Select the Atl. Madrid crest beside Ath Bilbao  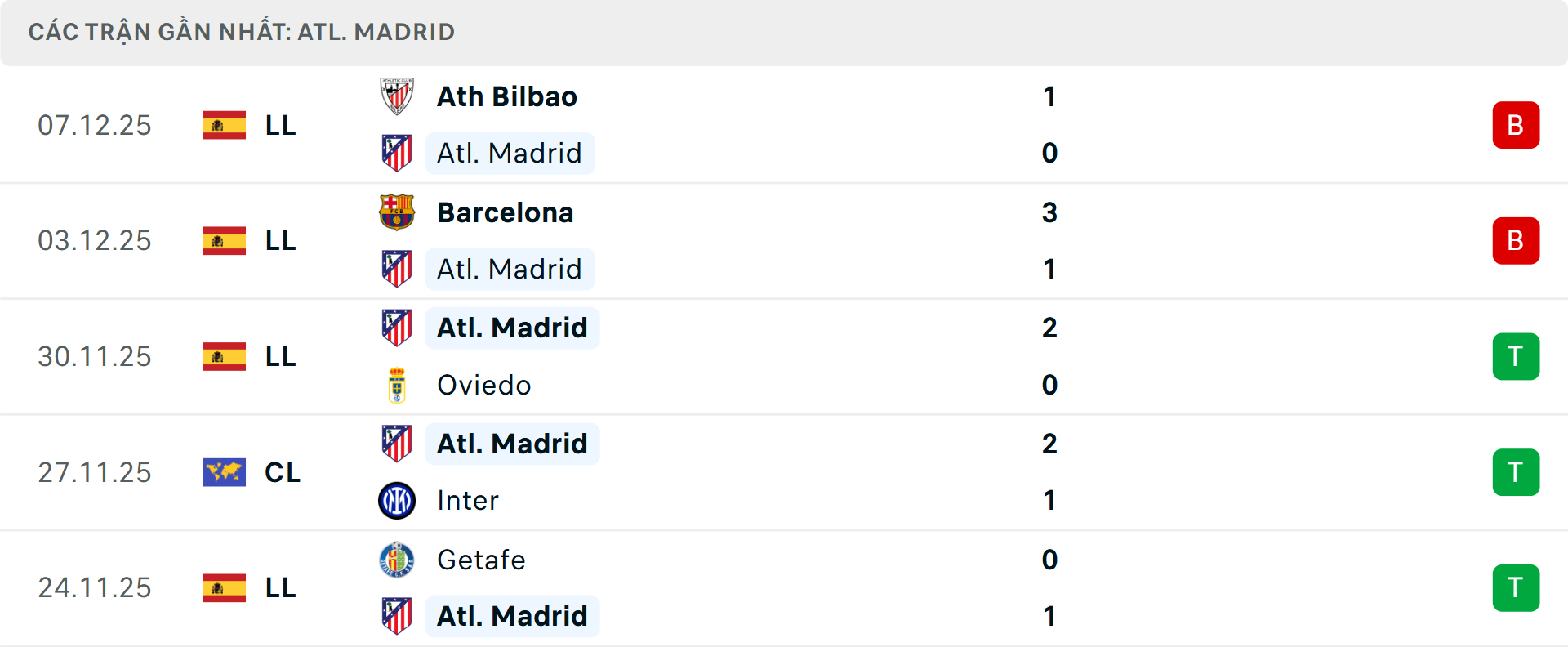(x=398, y=153)
